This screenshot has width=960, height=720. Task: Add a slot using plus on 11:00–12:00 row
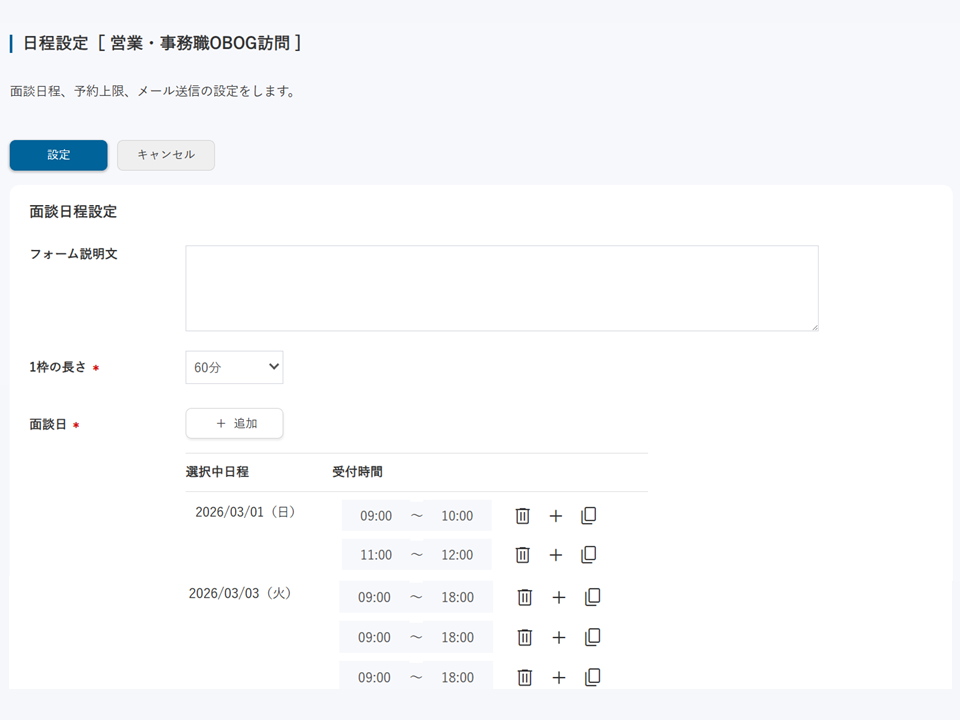tap(557, 555)
